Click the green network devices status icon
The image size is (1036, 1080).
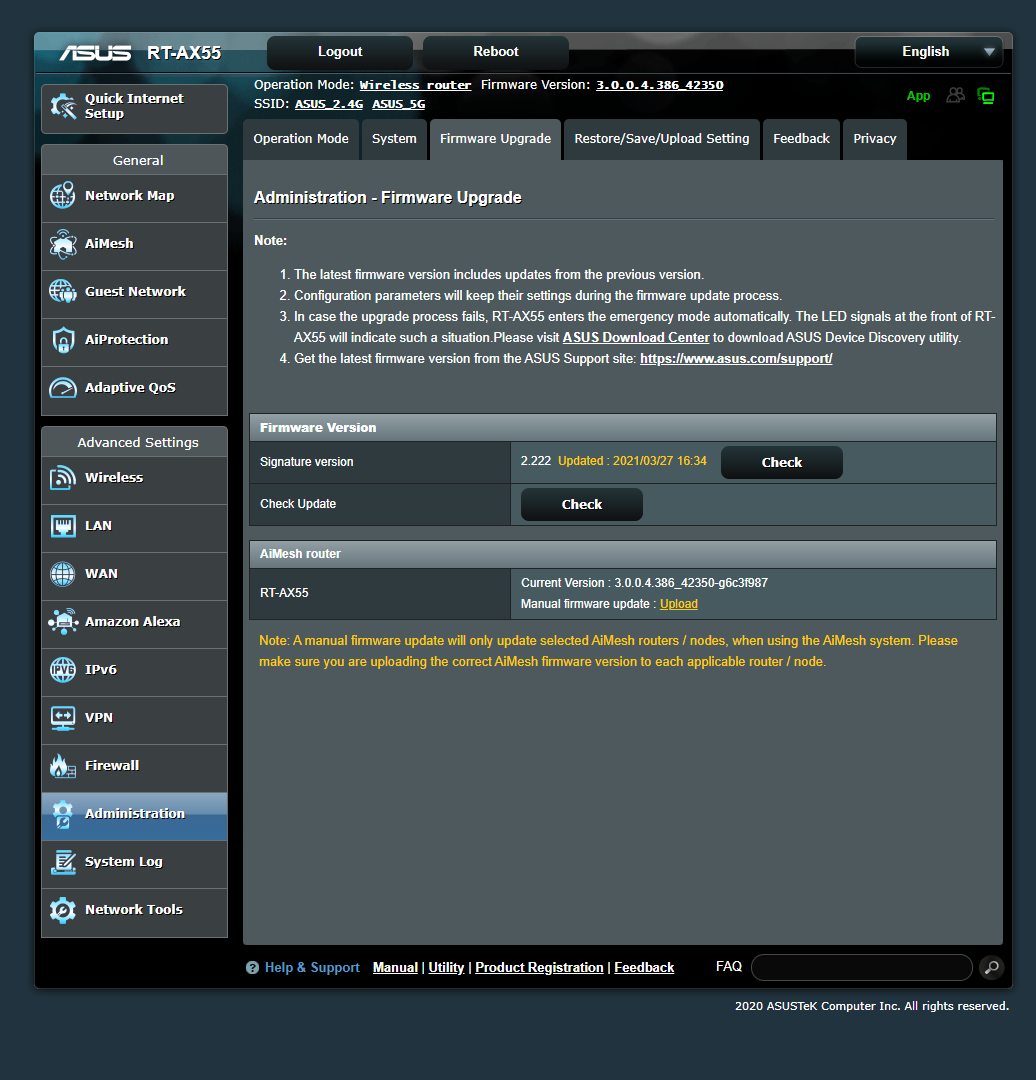click(x=986, y=96)
